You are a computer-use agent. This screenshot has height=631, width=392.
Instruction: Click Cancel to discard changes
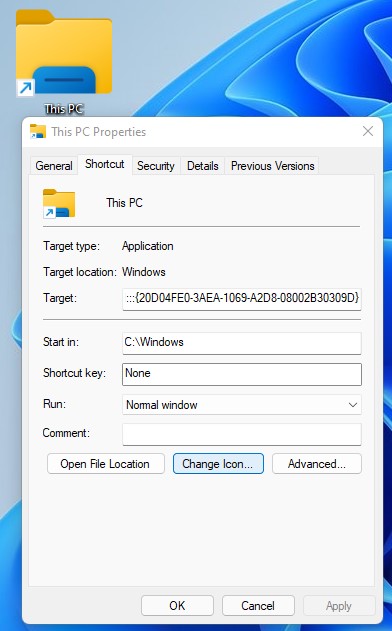coord(258,606)
